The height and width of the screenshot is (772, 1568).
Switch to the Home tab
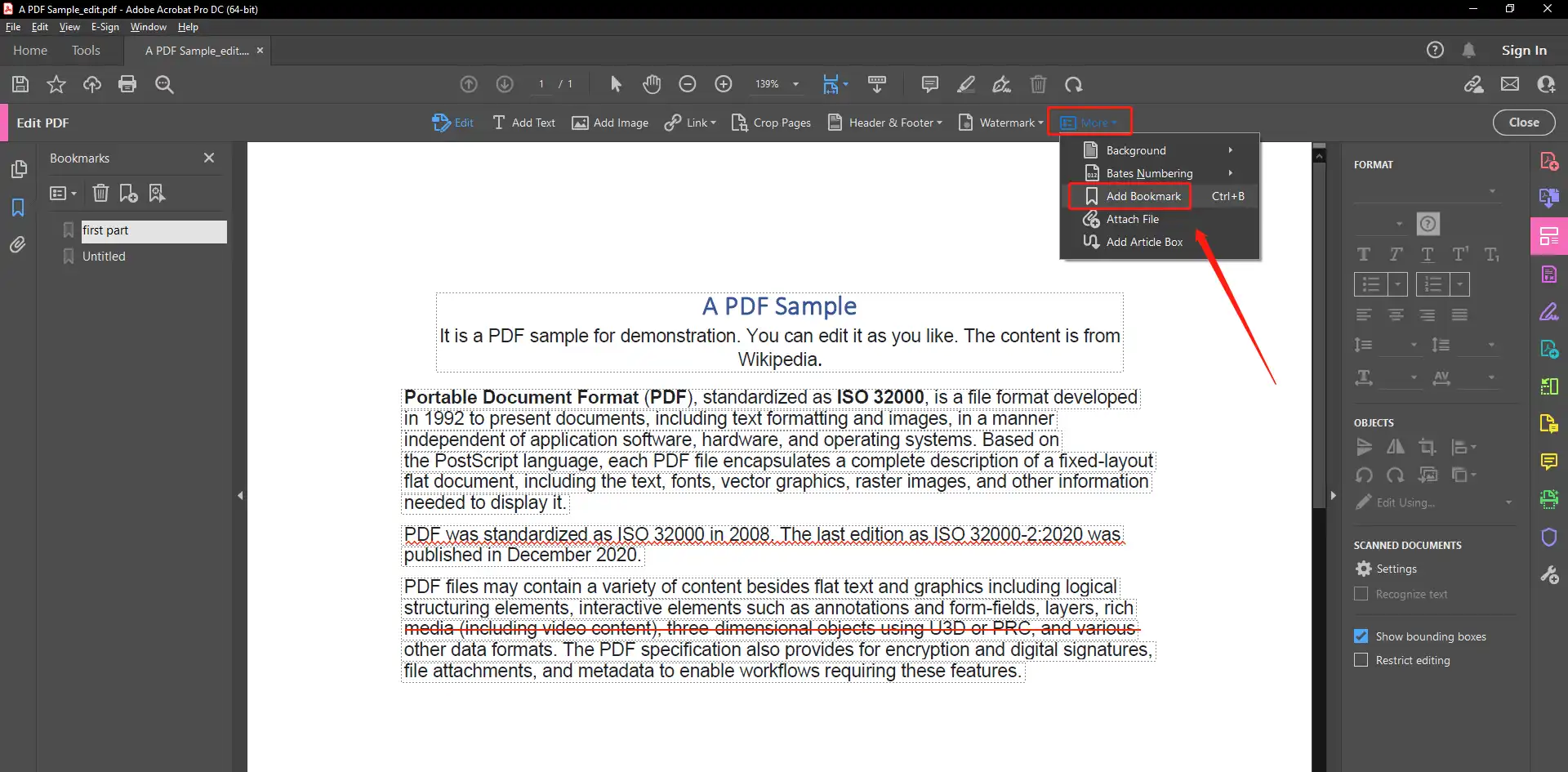[x=30, y=51]
